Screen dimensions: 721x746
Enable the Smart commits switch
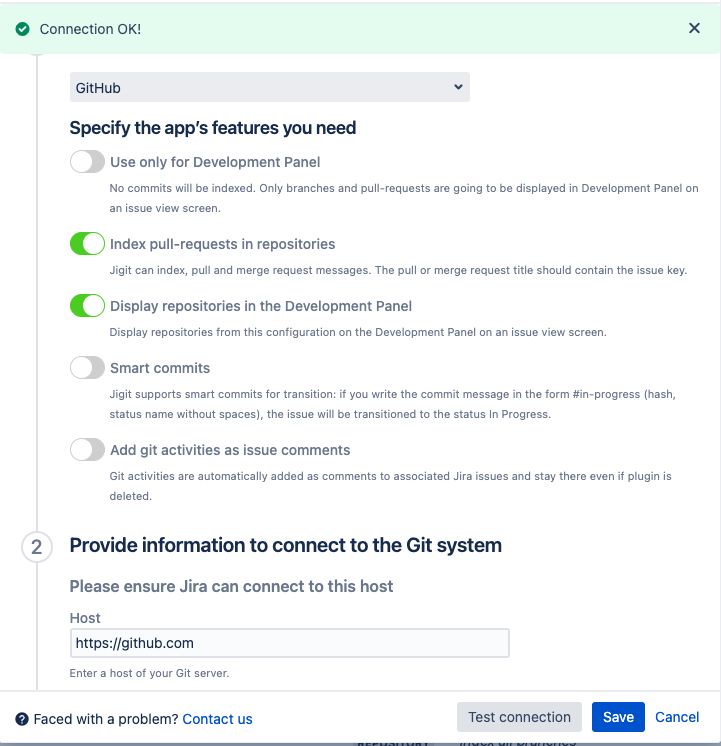(88, 368)
